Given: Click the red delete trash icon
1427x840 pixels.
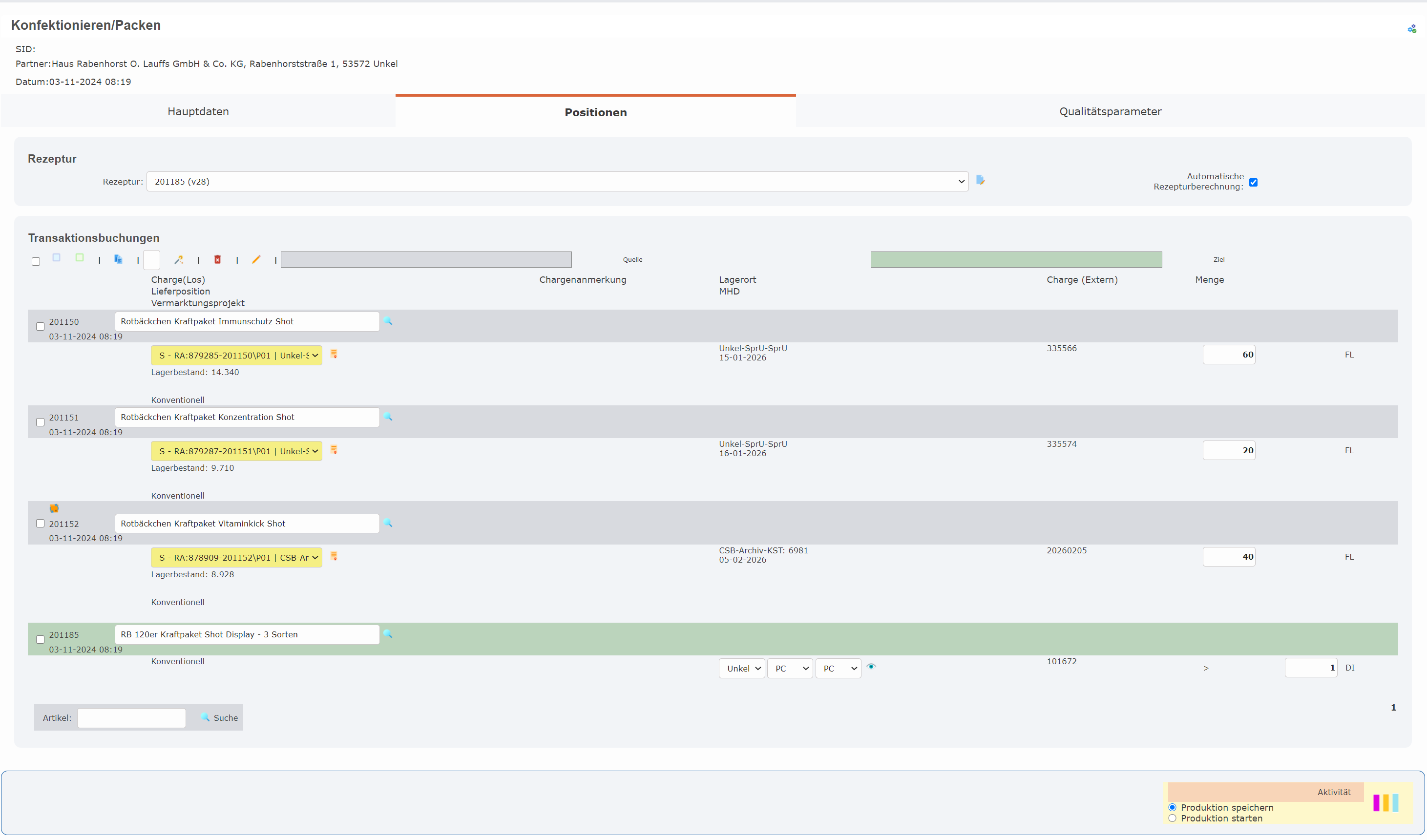Looking at the screenshot, I should 217,260.
